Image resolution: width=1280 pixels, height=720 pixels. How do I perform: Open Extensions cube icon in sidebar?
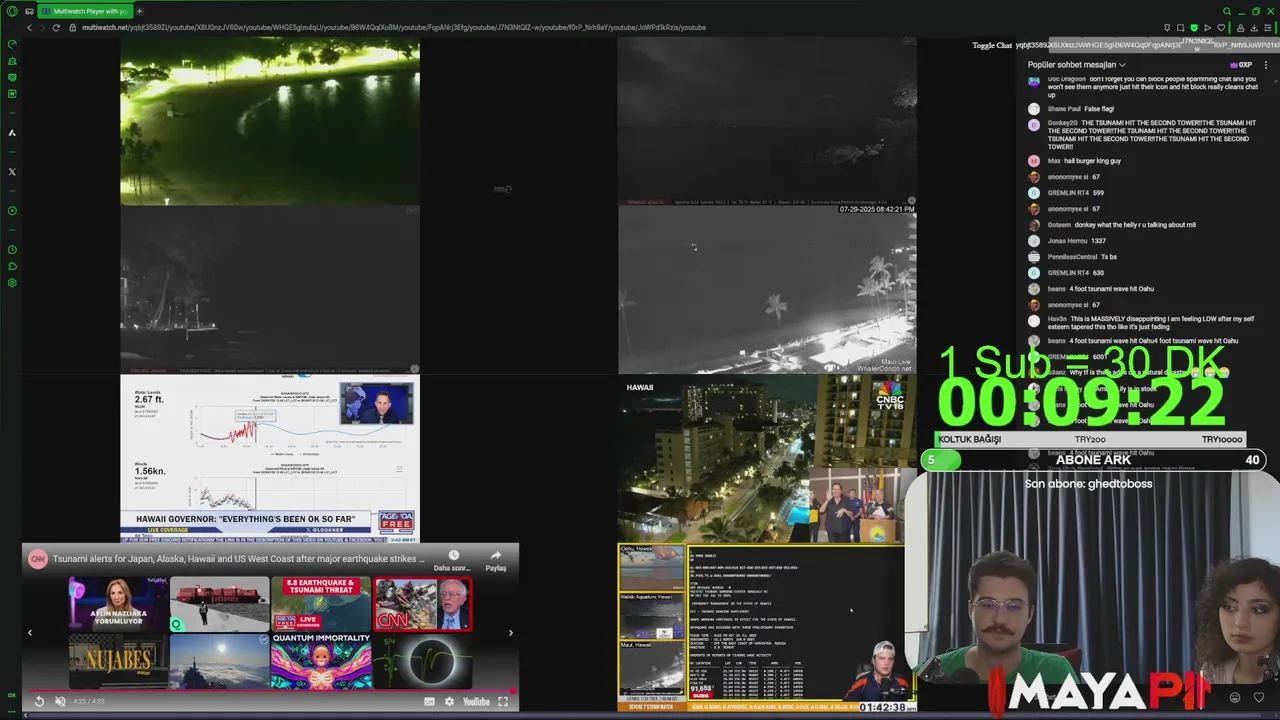pyautogui.click(x=12, y=266)
